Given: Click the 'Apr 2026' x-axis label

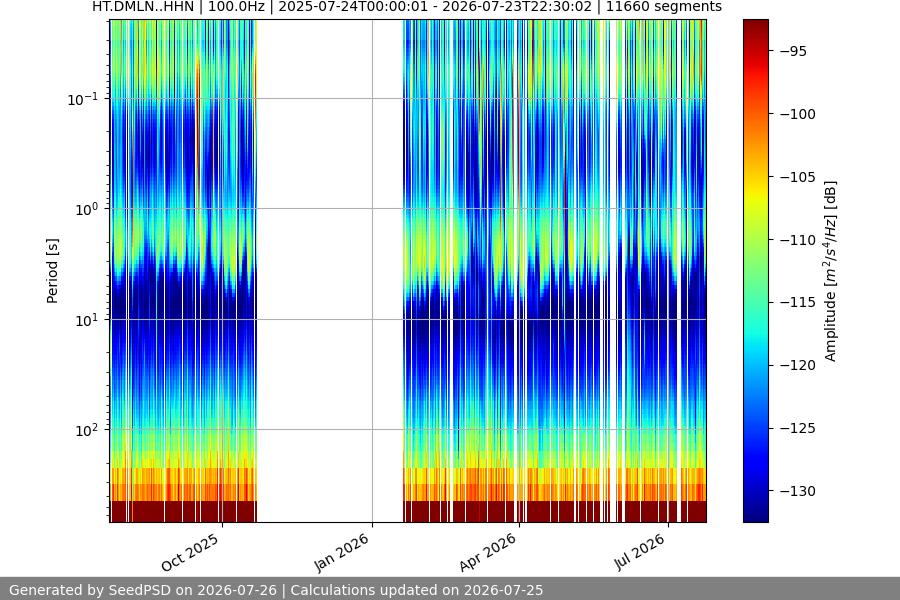Looking at the screenshot, I should 488,552.
